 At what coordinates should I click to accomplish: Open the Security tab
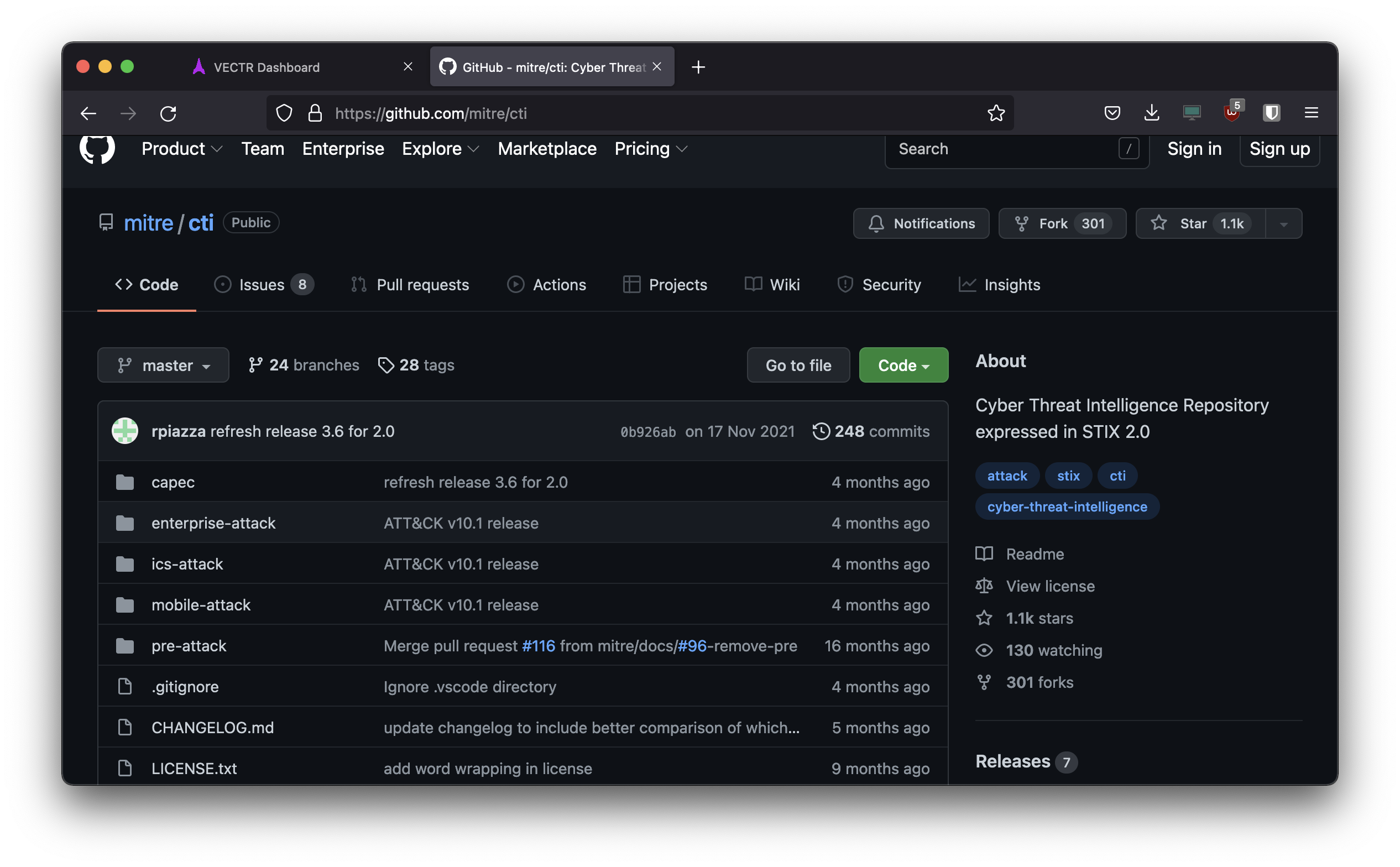tap(879, 284)
